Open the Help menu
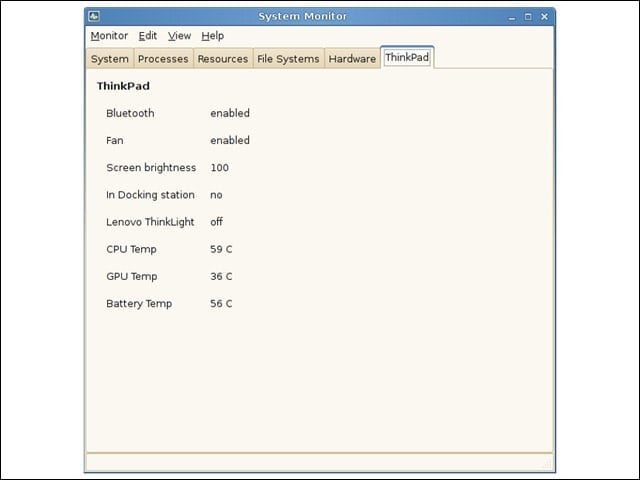The height and width of the screenshot is (480, 640). [x=213, y=36]
